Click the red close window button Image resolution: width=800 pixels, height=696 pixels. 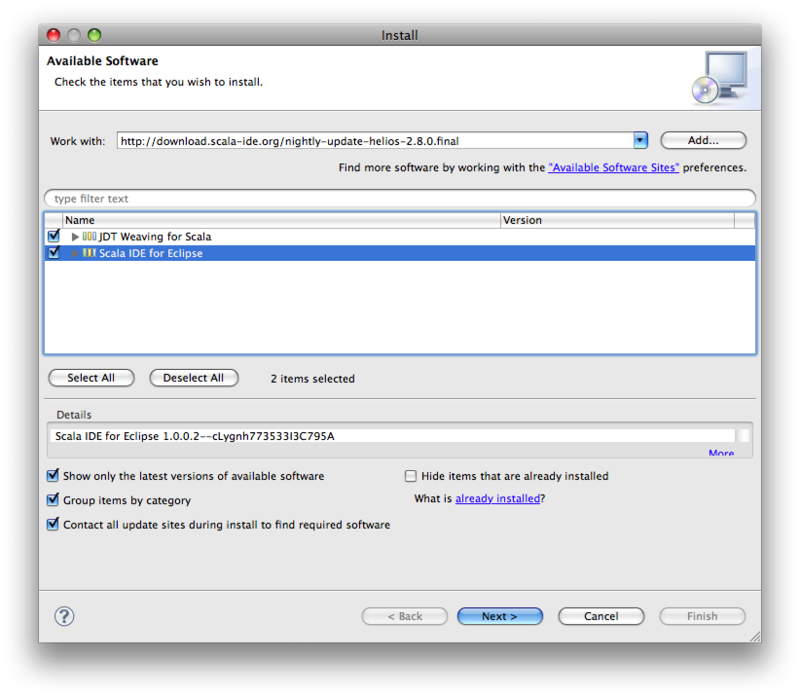tap(54, 35)
